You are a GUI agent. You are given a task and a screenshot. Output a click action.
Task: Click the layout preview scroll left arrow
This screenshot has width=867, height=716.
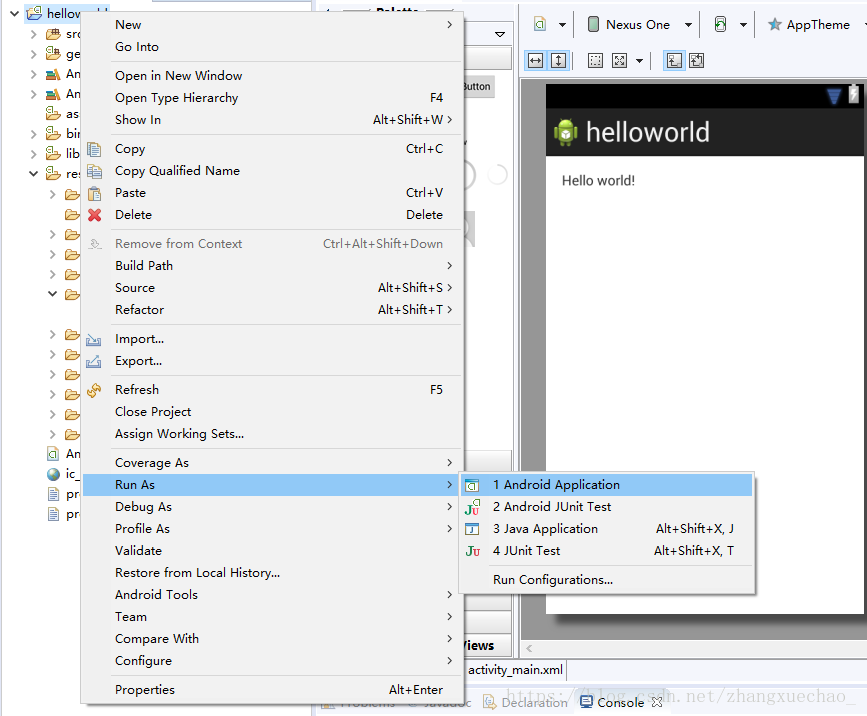pyautogui.click(x=529, y=648)
